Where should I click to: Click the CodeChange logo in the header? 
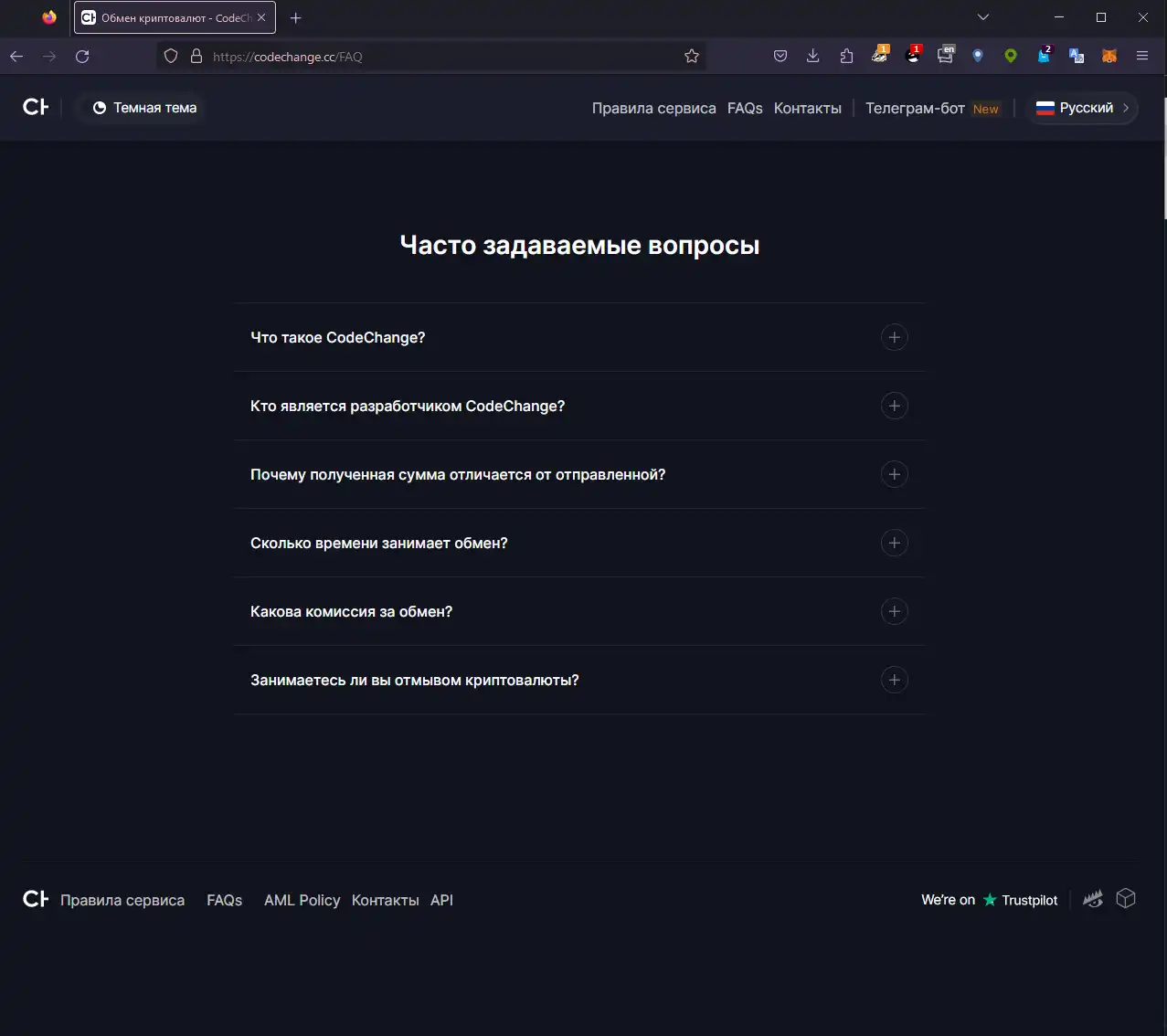[x=36, y=108]
